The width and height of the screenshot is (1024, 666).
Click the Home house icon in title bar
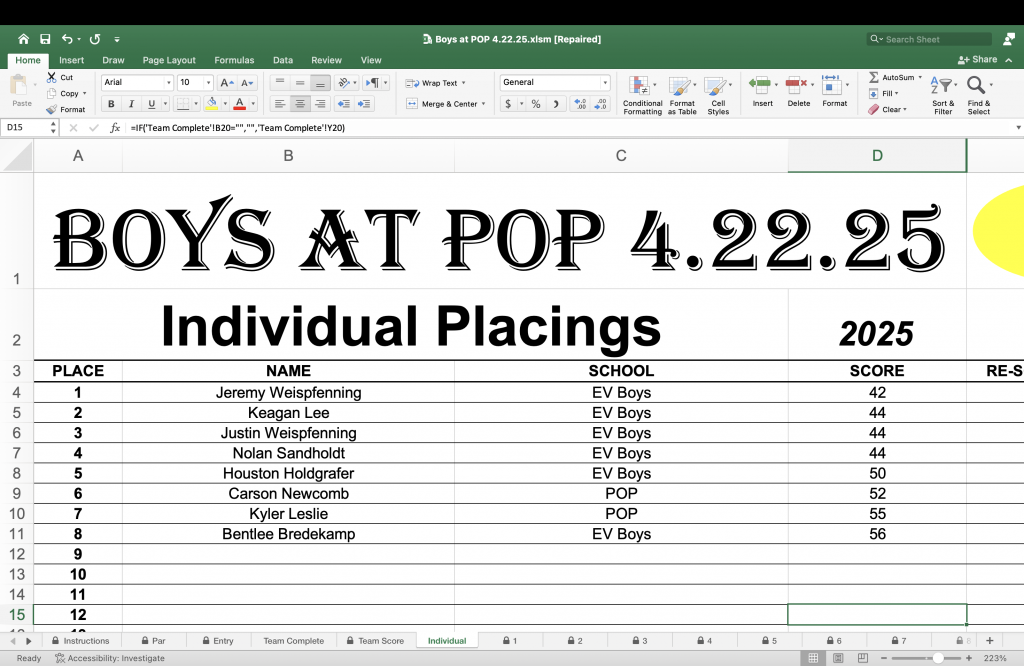point(24,39)
